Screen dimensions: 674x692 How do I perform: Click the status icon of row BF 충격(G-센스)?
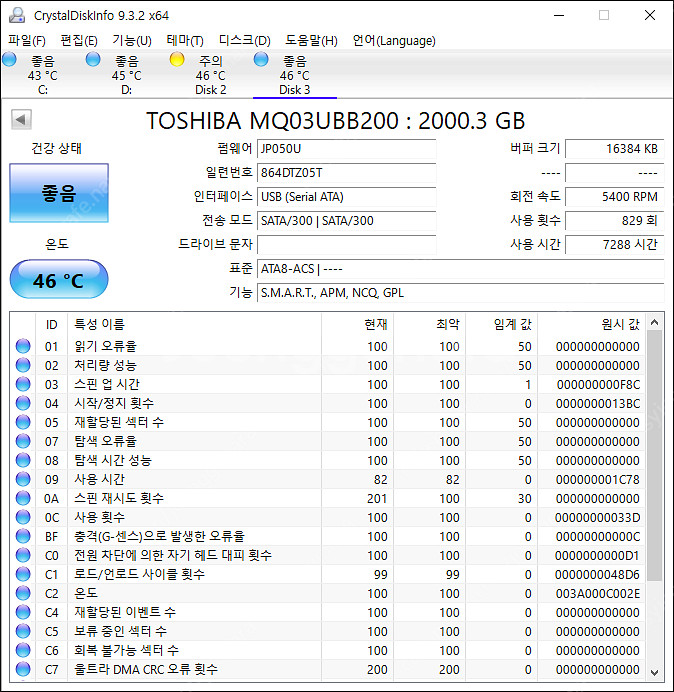pyautogui.click(x=23, y=536)
